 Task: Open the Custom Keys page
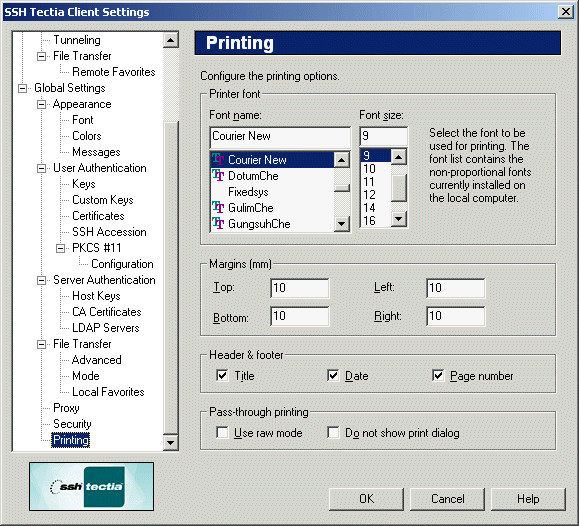(x=103, y=200)
